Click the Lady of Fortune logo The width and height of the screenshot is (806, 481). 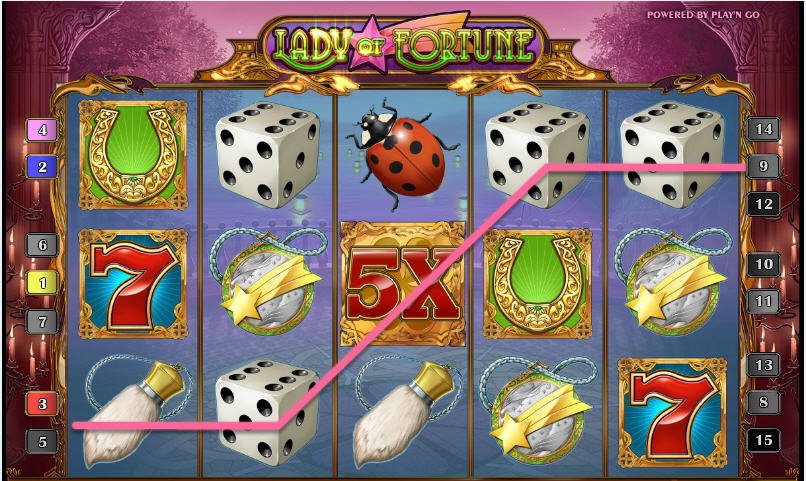click(x=404, y=45)
